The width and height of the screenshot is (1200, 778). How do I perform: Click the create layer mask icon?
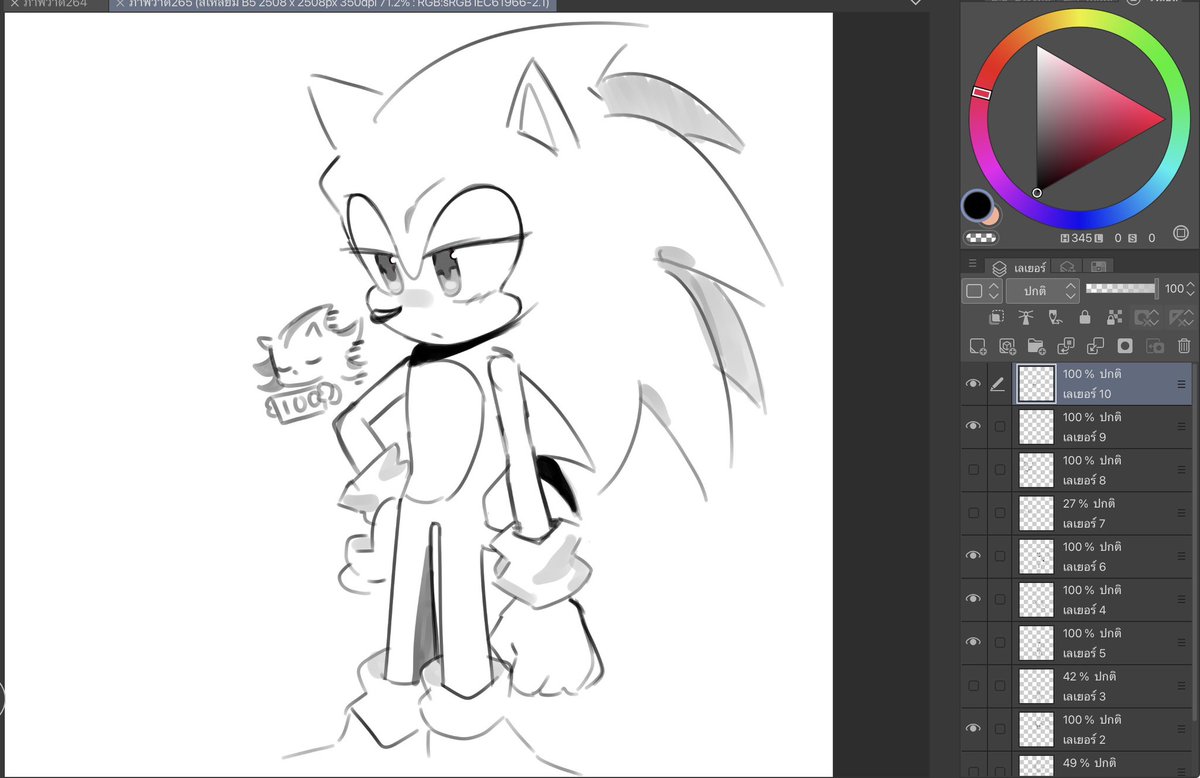coord(1125,346)
